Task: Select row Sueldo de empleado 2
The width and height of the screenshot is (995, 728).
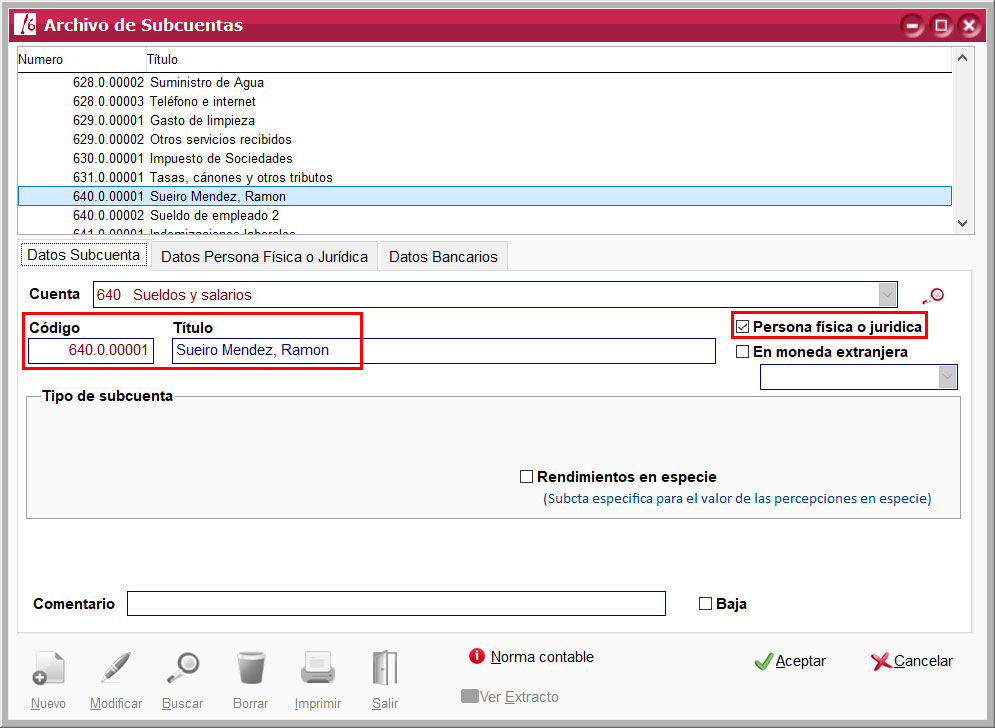Action: [x=485, y=215]
